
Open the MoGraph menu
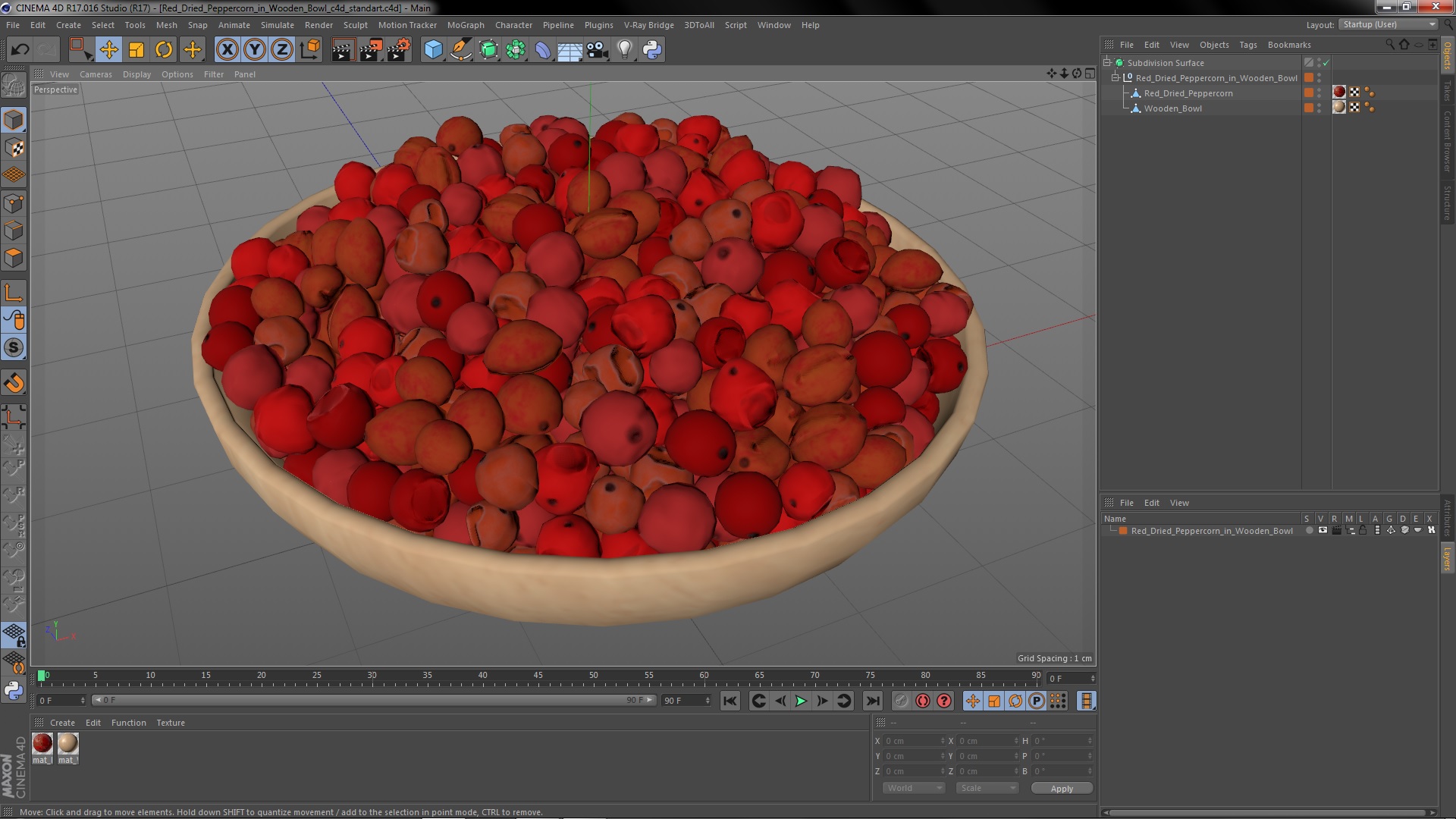(466, 25)
